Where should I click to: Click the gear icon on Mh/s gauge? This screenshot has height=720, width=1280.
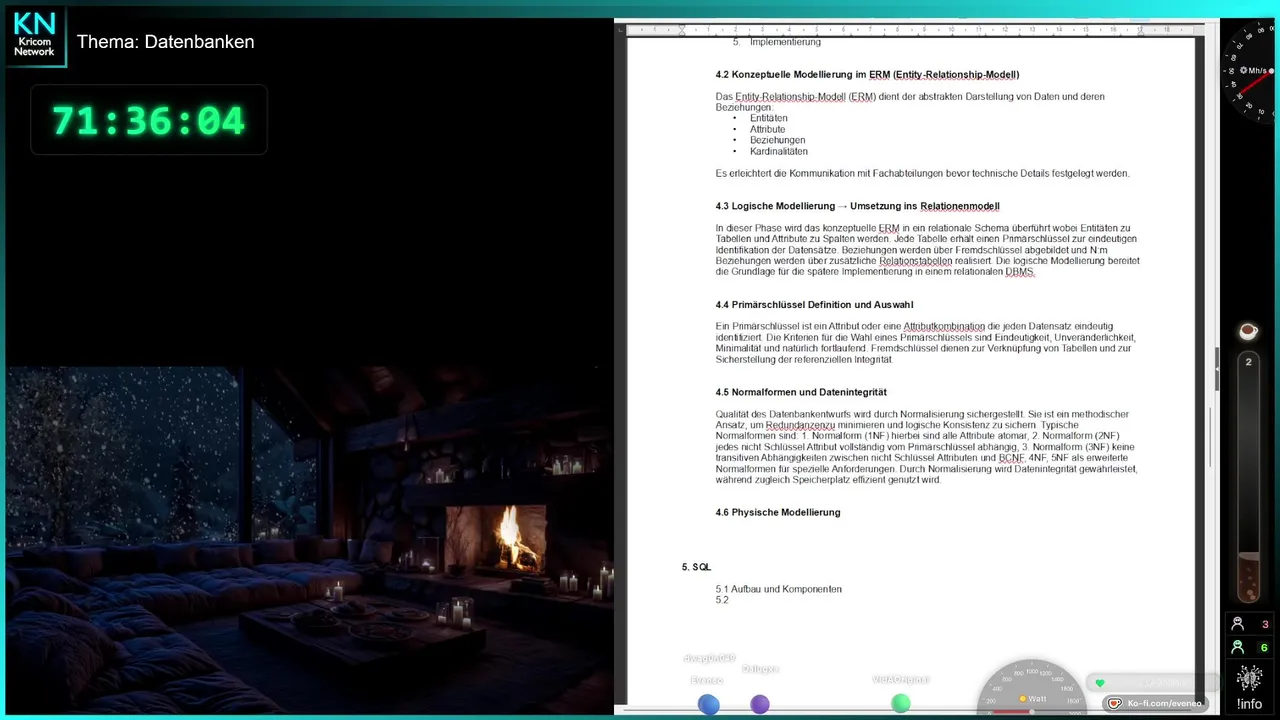click(1242, 71)
